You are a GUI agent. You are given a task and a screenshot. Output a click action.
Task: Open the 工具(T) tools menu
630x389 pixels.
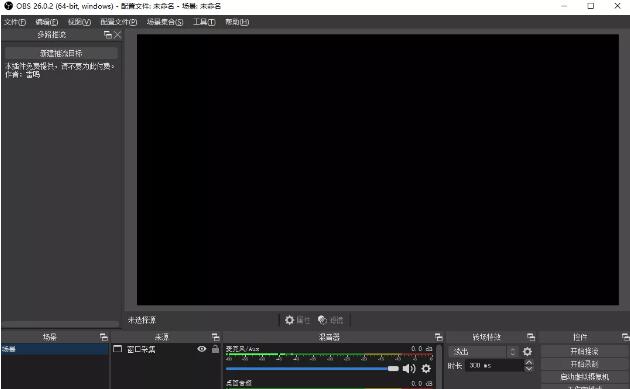pyautogui.click(x=204, y=22)
